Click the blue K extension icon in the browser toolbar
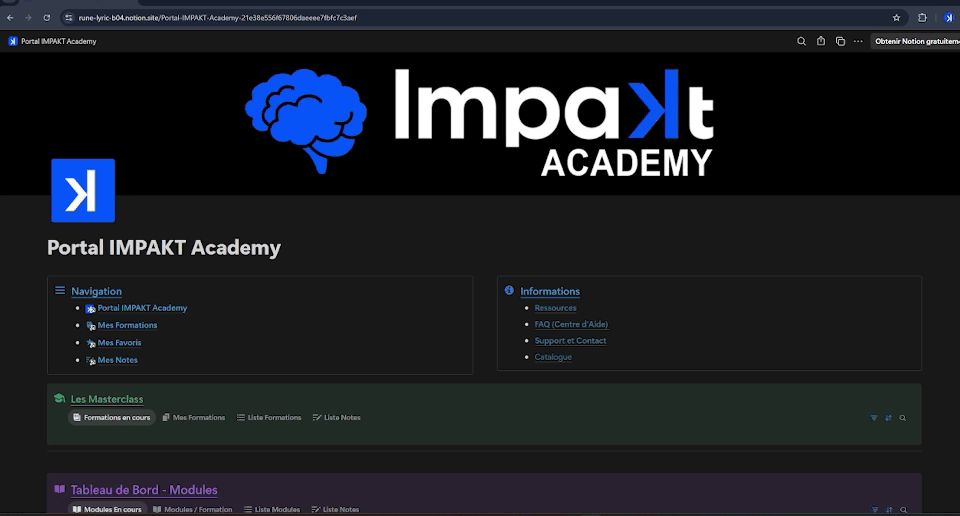The height and width of the screenshot is (516, 960). coord(948,18)
